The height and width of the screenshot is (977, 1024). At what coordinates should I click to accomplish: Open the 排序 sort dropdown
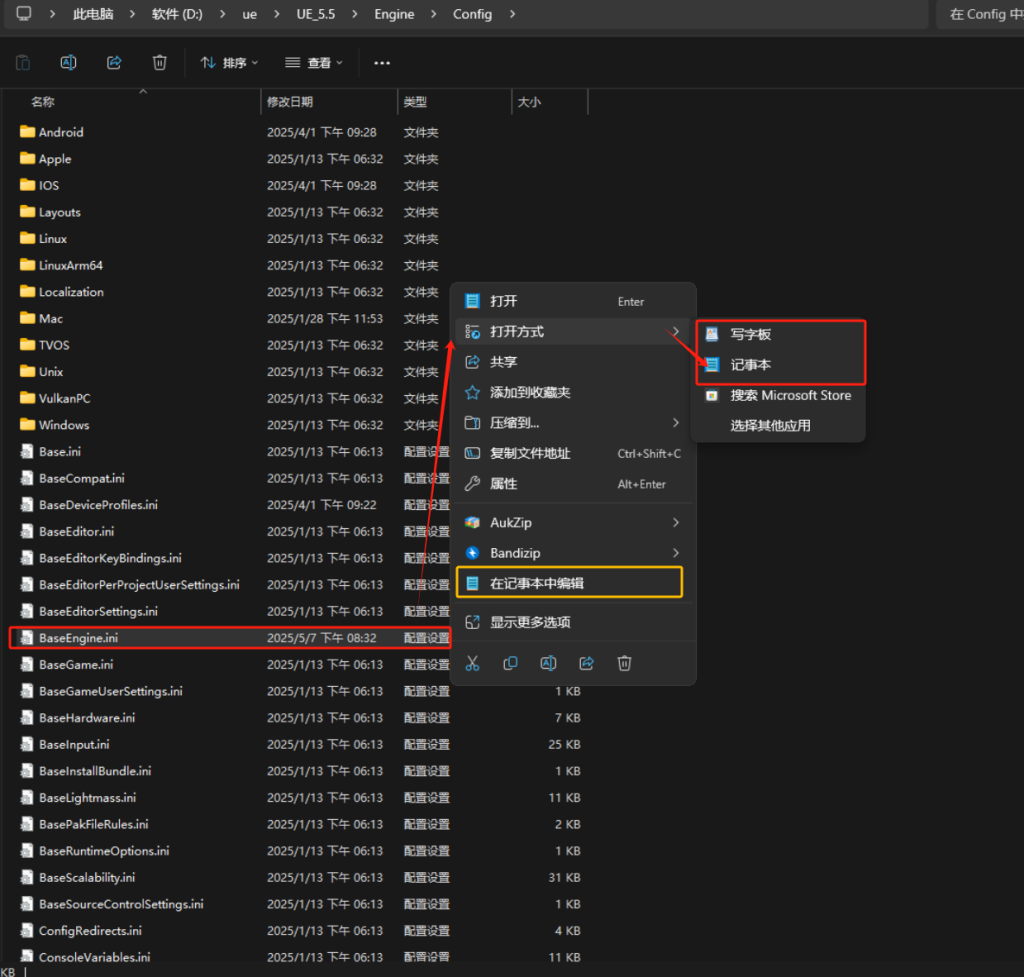(x=230, y=63)
